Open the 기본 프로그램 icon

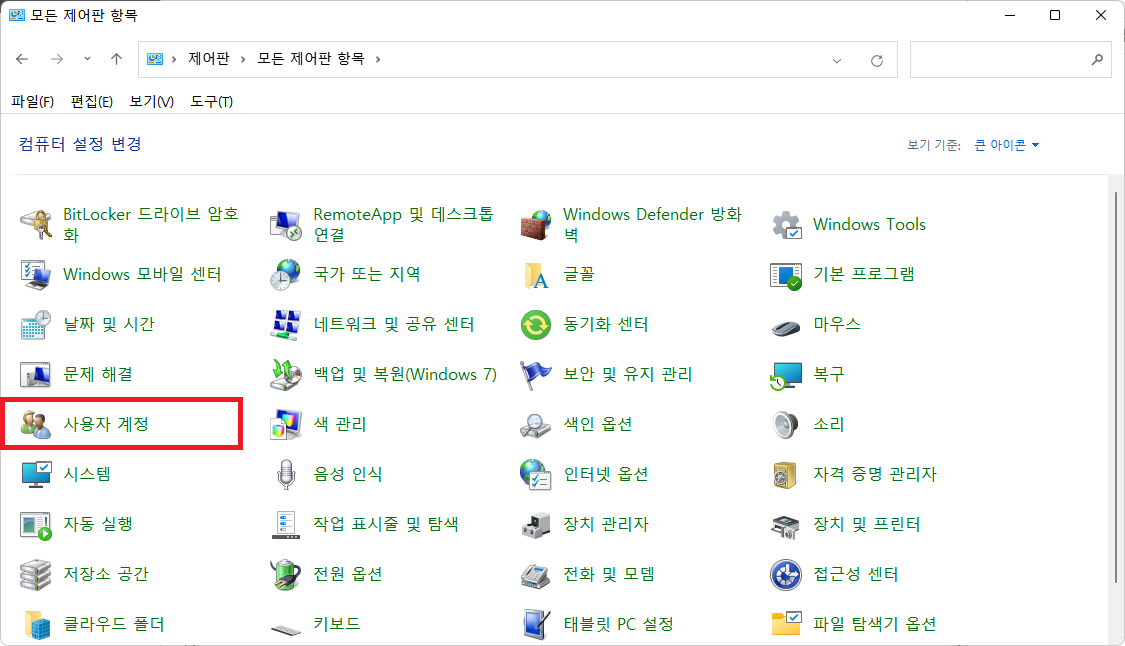coord(786,275)
